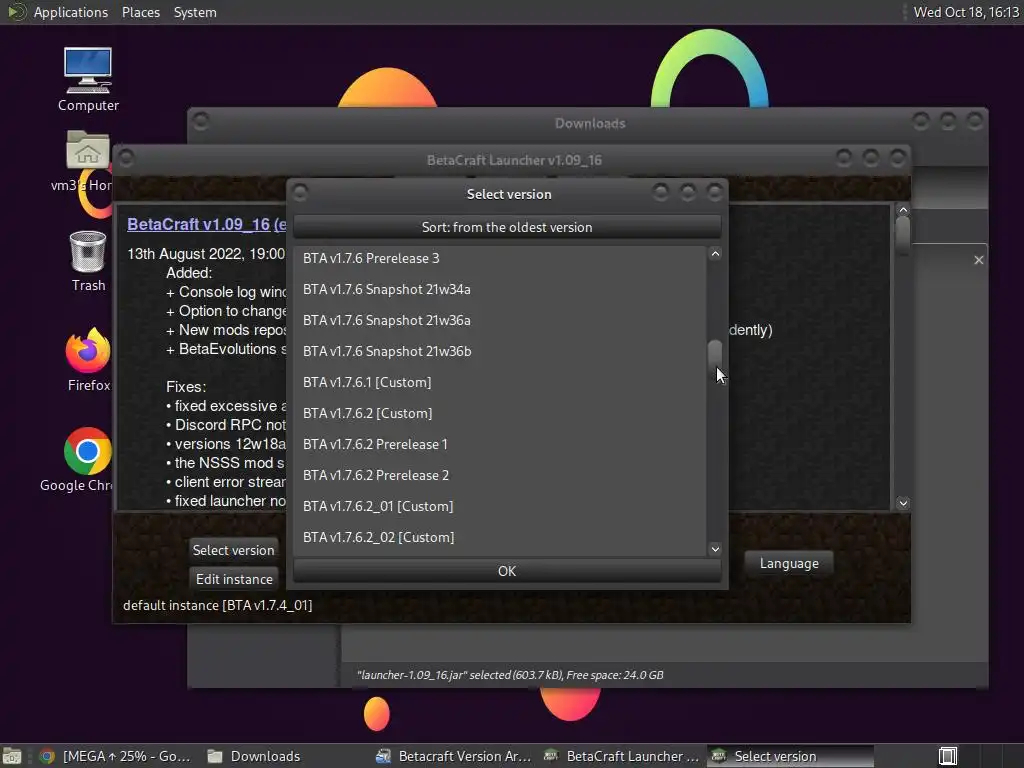Select BTA v1.7.6 Snapshot 21w34a
The image size is (1024, 768).
(x=500, y=289)
